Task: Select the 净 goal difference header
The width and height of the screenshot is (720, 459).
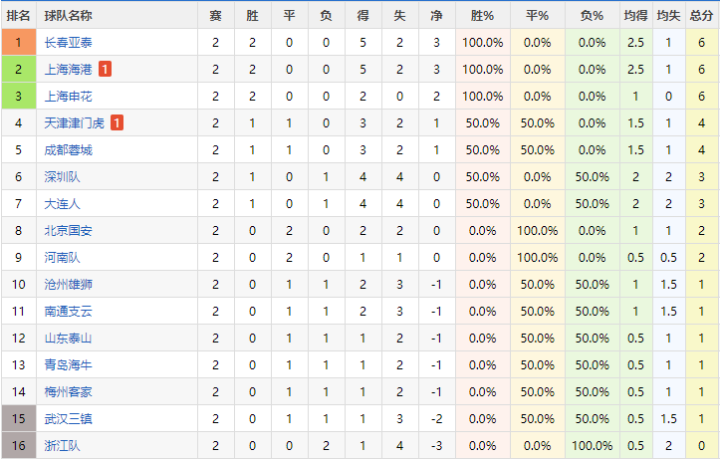Action: tap(436, 16)
